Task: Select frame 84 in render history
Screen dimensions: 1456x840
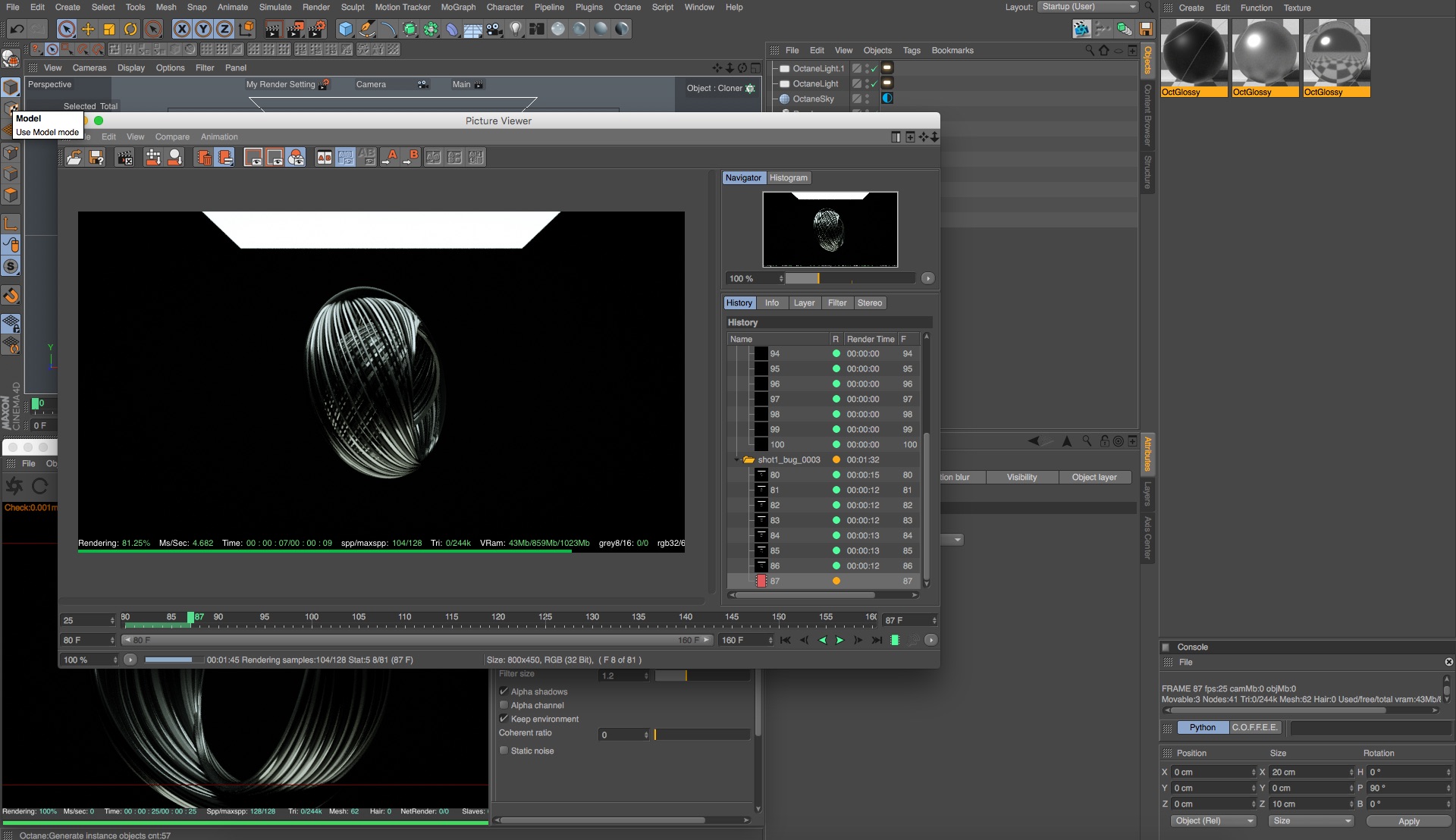Action: coord(775,535)
